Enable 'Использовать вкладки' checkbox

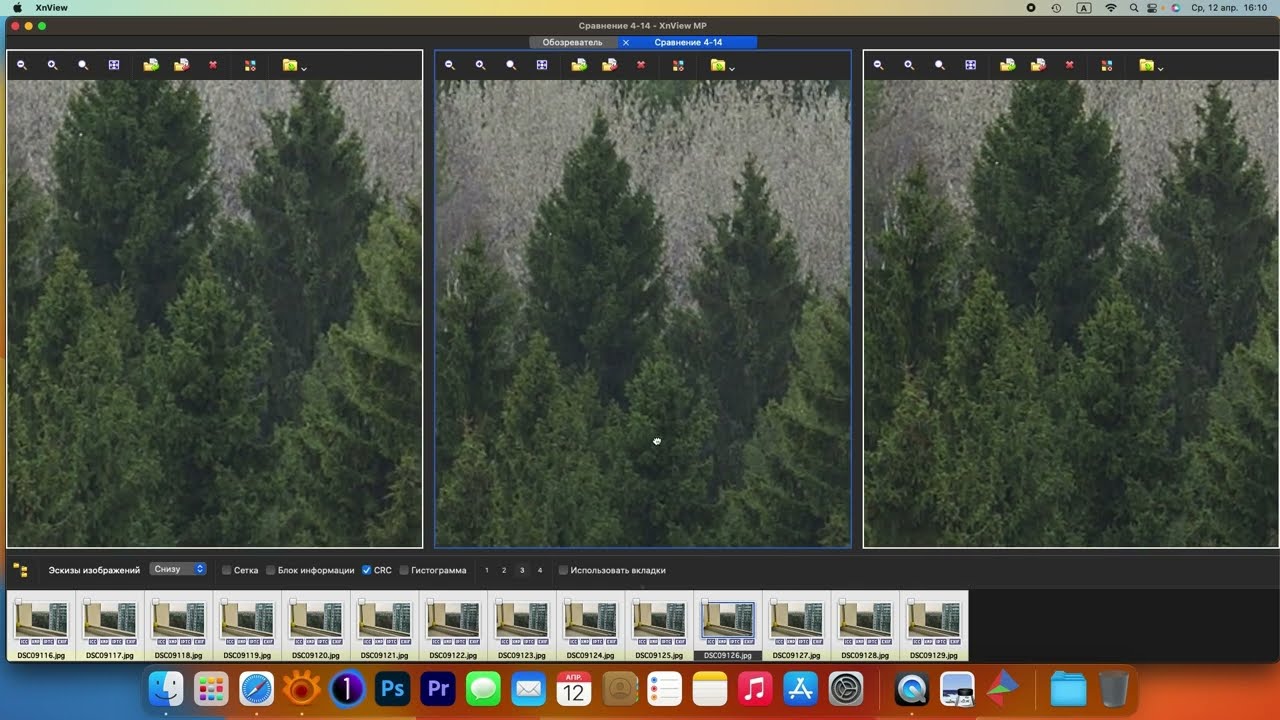coord(563,570)
